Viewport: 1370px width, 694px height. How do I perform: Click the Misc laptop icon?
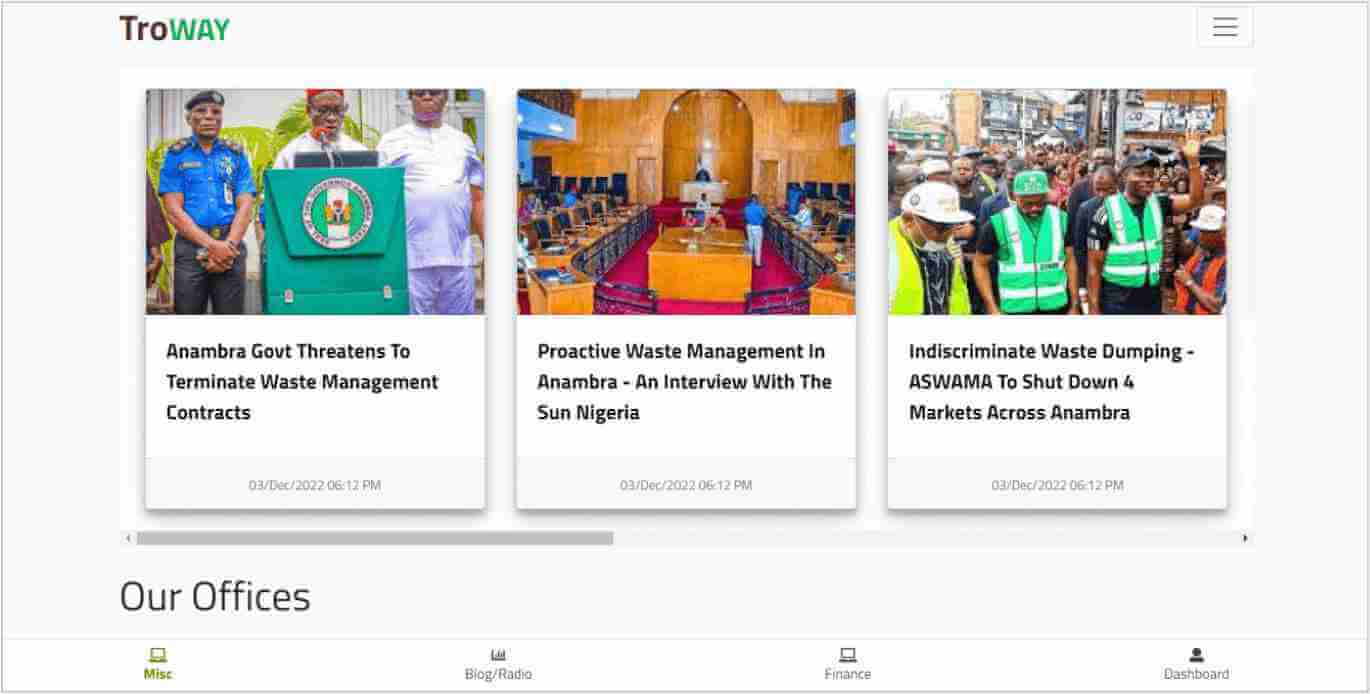158,656
